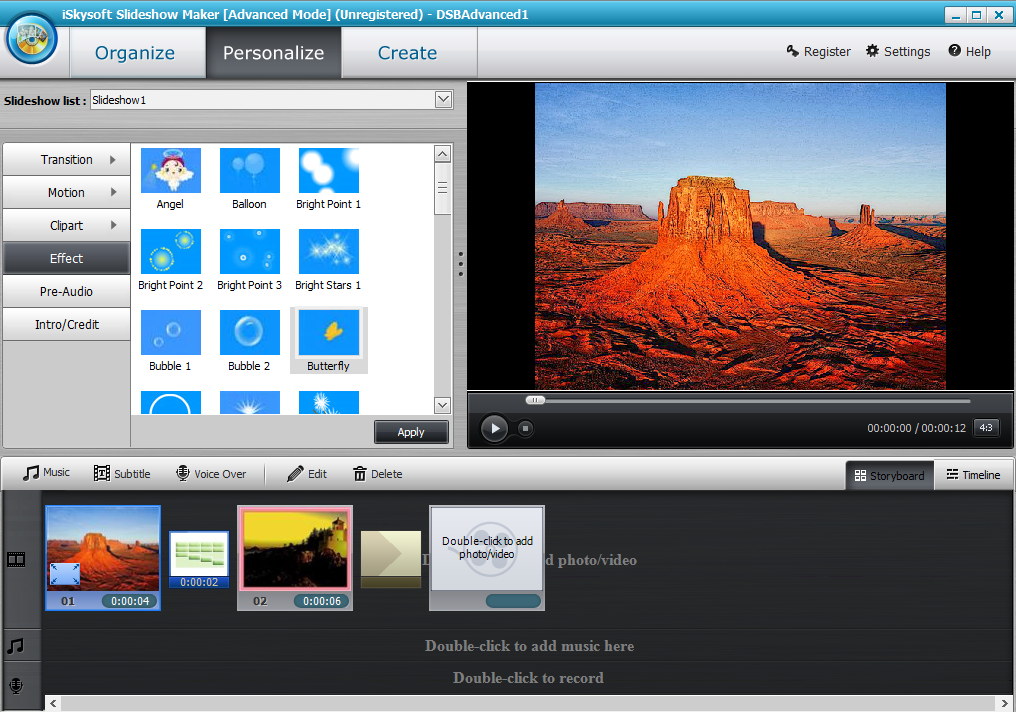1016x712 pixels.
Task: Open the Voice Over tool
Action: [210, 472]
